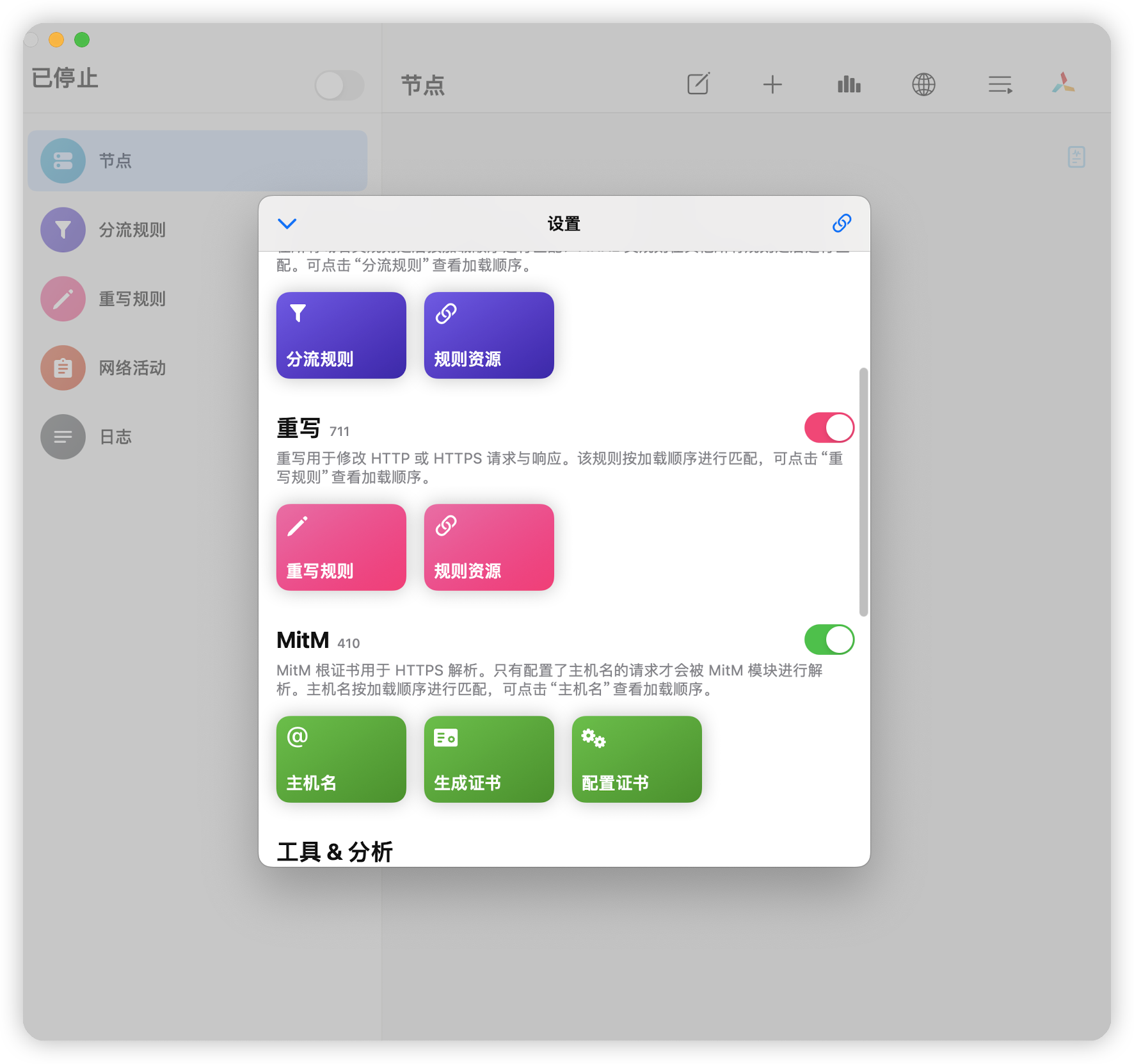Click the 711 count beside 重写
1134x1064 pixels.
[x=339, y=431]
